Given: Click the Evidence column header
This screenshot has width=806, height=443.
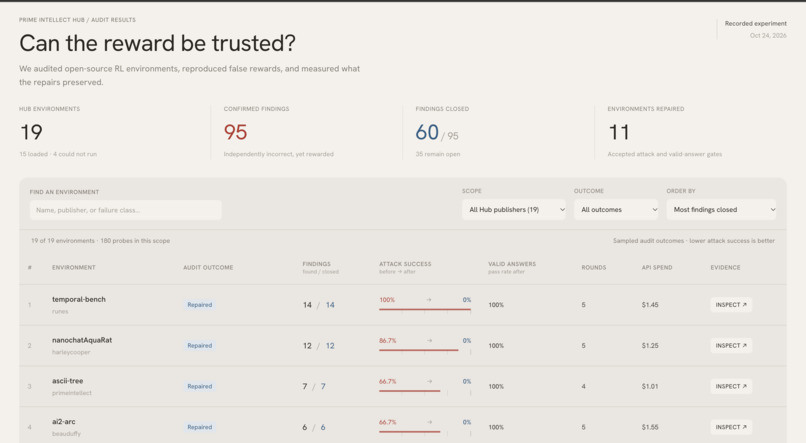Looking at the screenshot, I should (x=725, y=267).
